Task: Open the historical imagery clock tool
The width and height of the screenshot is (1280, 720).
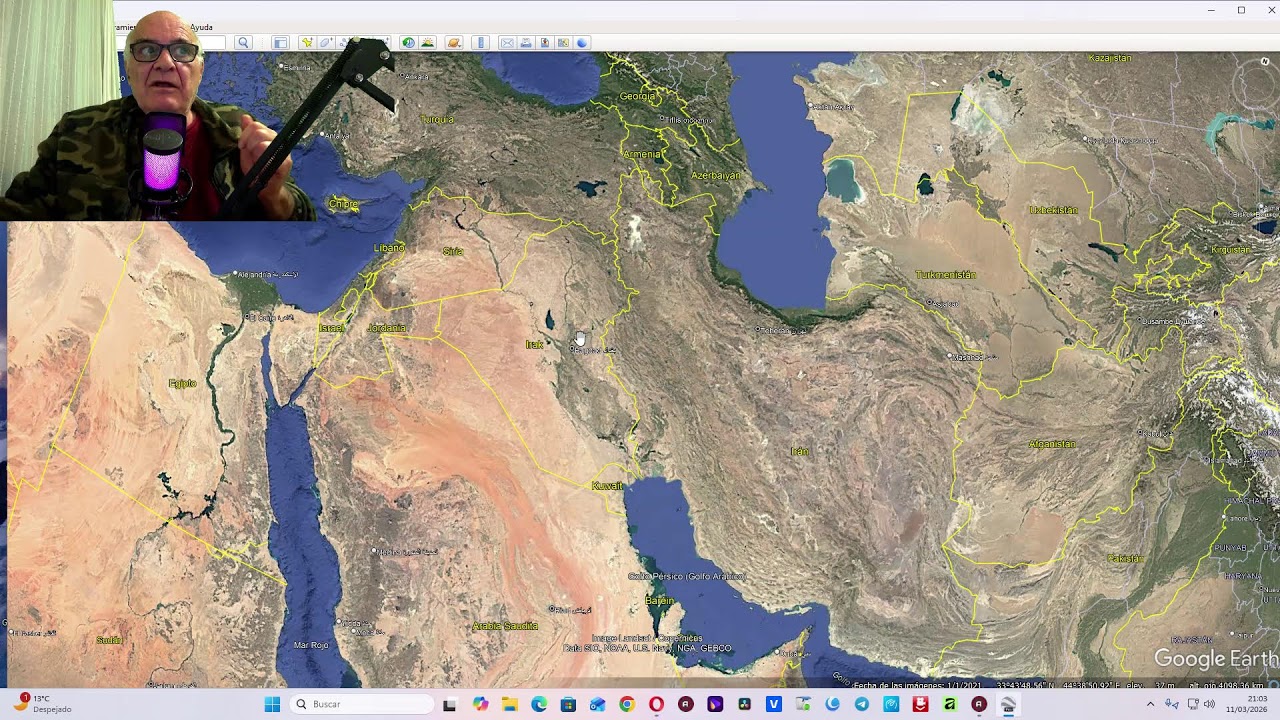Action: coord(408,42)
